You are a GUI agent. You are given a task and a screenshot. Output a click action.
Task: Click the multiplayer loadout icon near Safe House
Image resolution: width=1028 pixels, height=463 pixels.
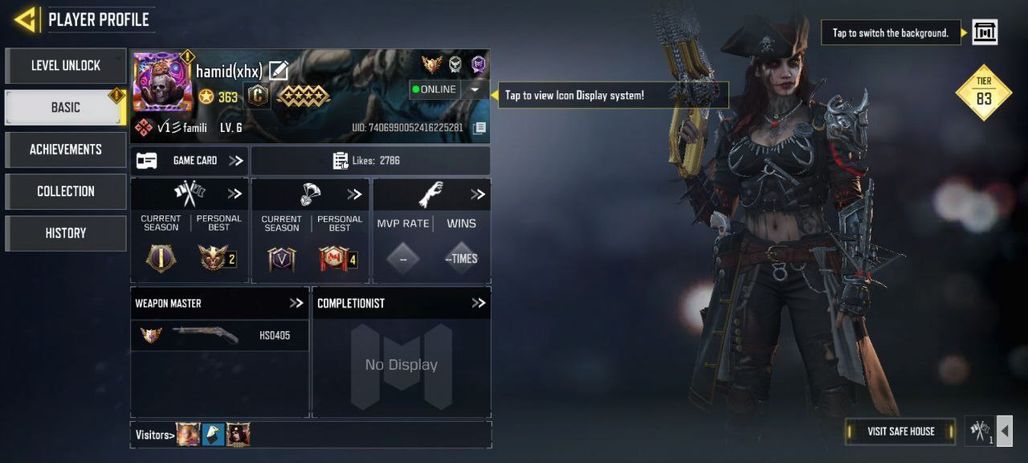[x=981, y=432]
